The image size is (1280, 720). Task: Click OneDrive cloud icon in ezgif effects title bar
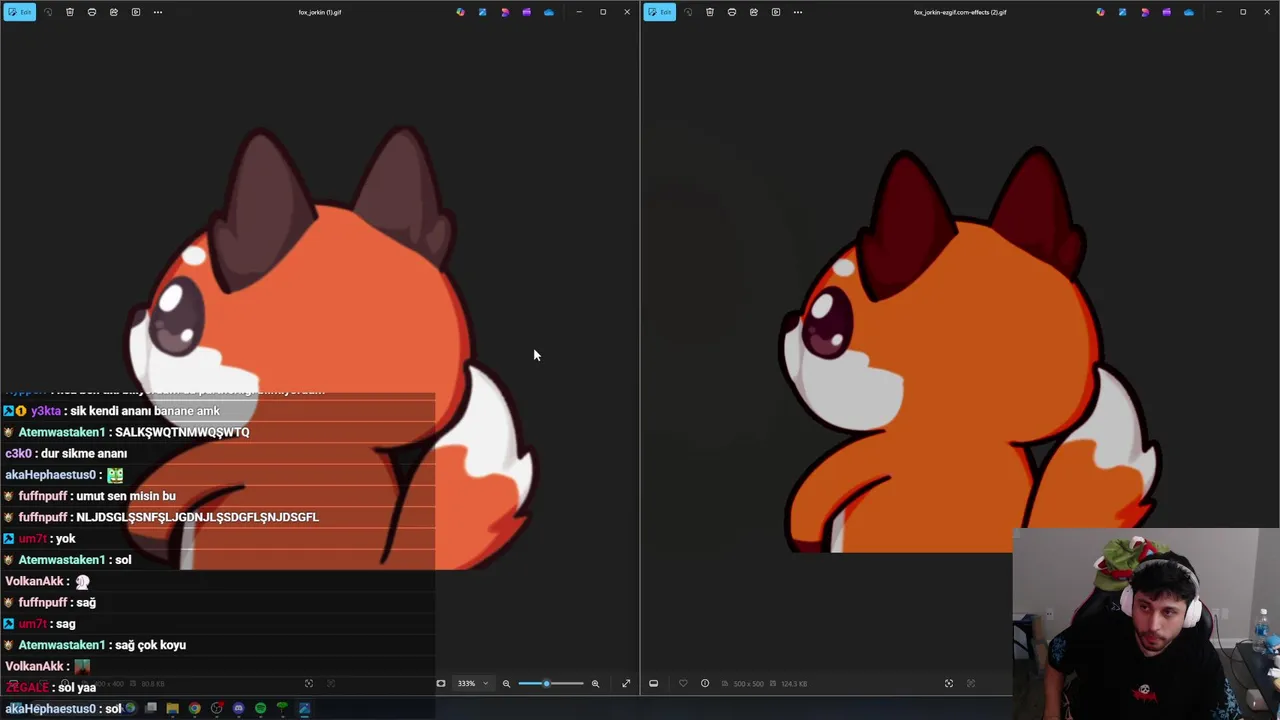pyautogui.click(x=1189, y=12)
